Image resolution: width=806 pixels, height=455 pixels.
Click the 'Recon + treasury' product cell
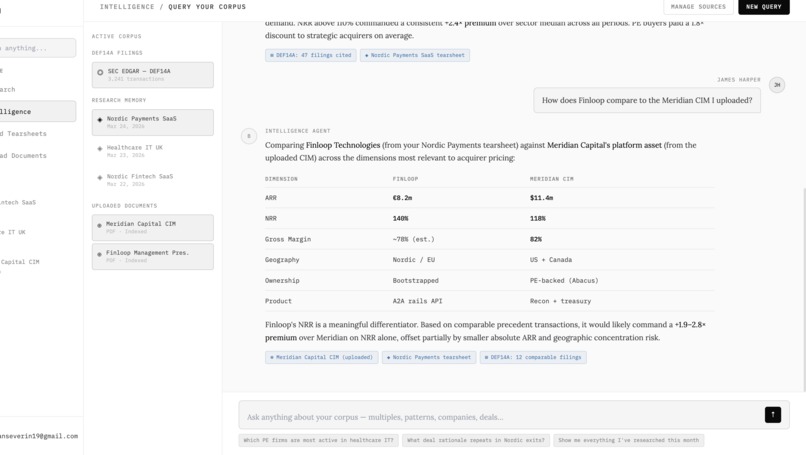tap(560, 301)
